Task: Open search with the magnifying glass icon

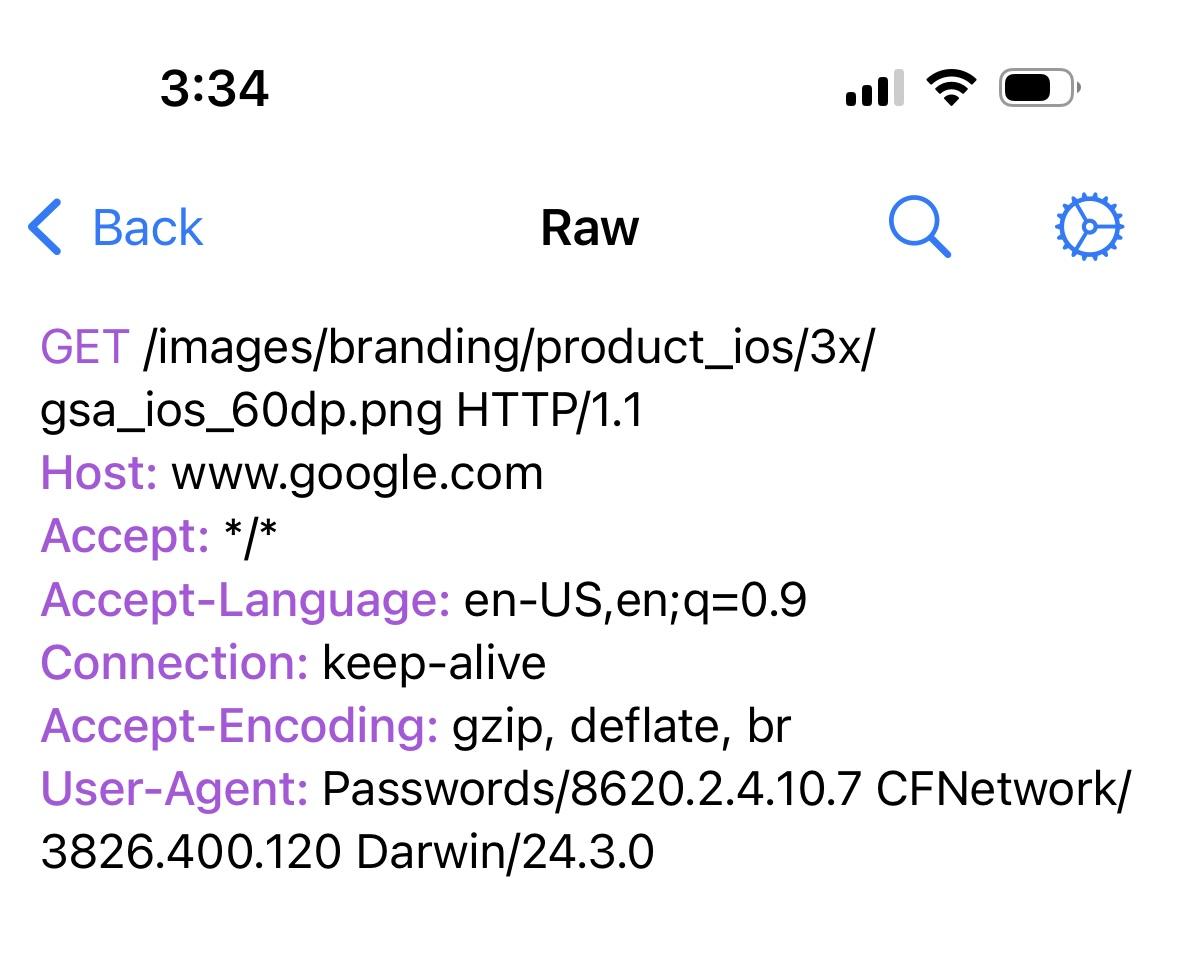Action: (x=920, y=227)
